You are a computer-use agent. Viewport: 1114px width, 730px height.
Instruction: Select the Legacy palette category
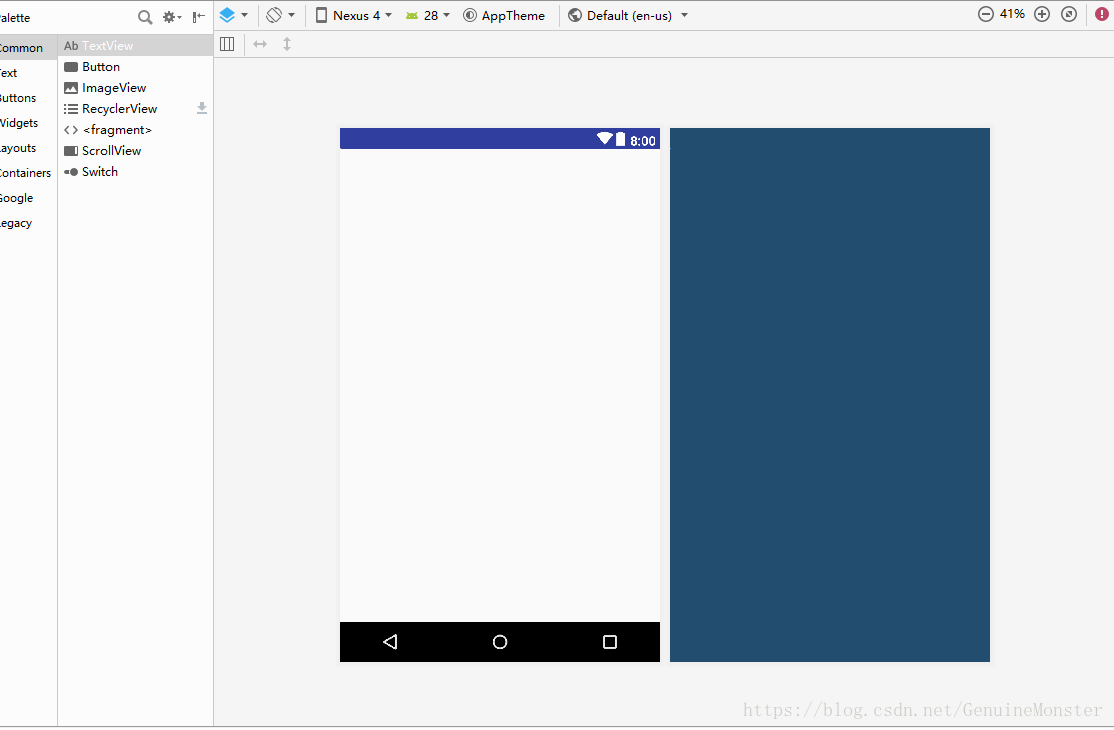coord(28,223)
